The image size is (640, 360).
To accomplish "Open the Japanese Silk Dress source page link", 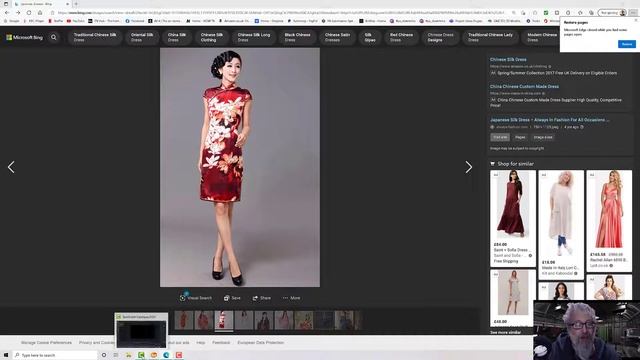I will click(549, 120).
